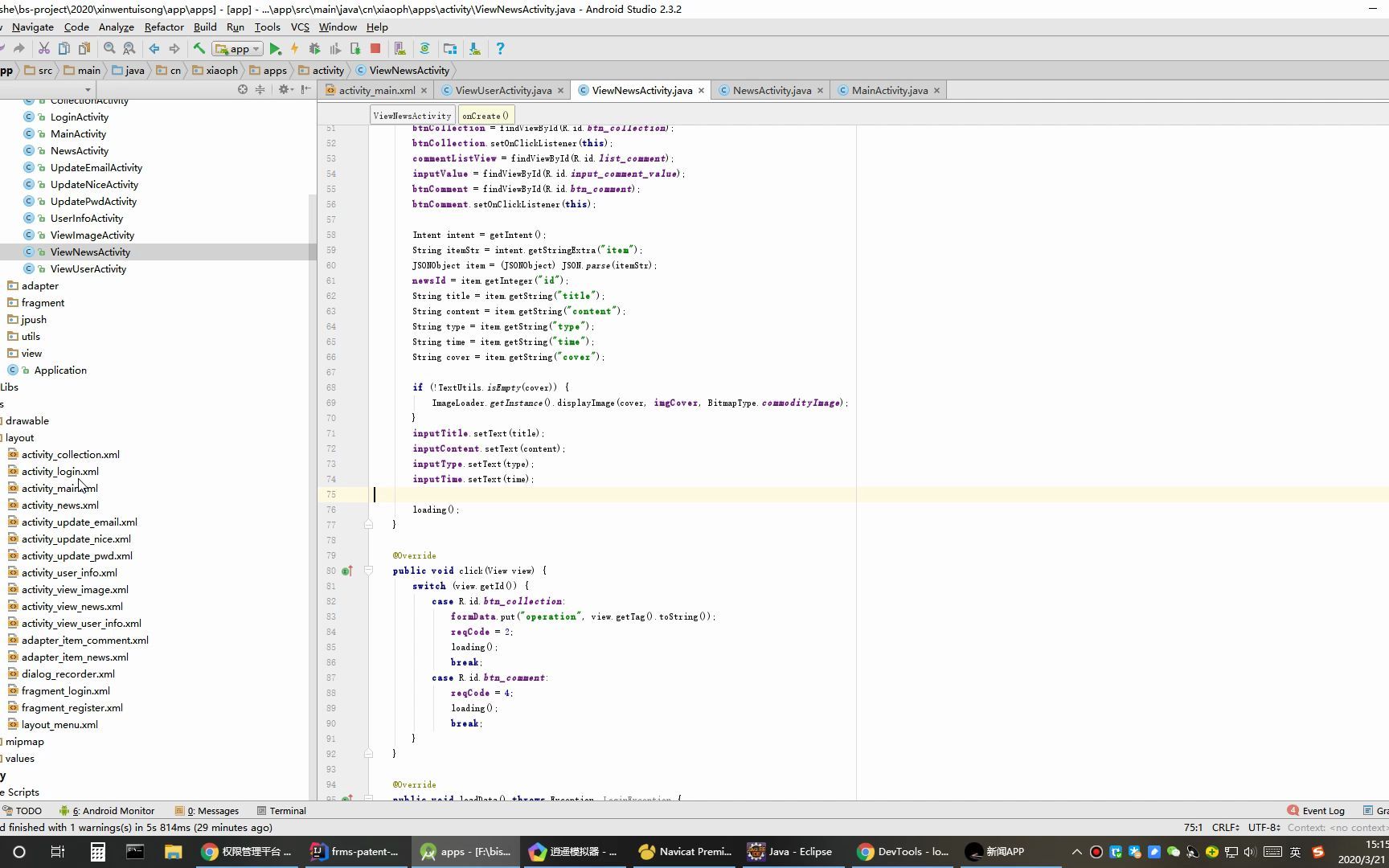The image size is (1389, 868).
Task: Select UpdatePwdActivity class in tree
Action: coord(93,202)
